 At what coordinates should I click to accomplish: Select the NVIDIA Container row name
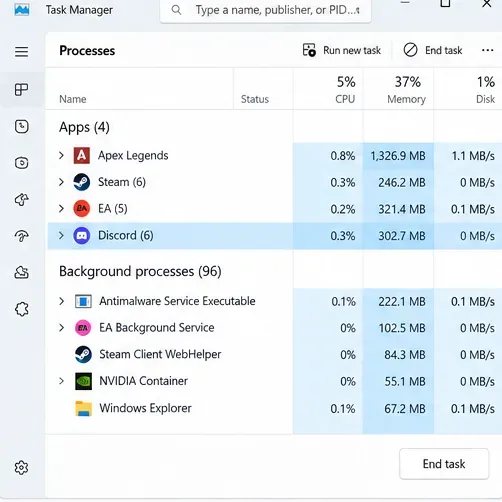pos(143,381)
